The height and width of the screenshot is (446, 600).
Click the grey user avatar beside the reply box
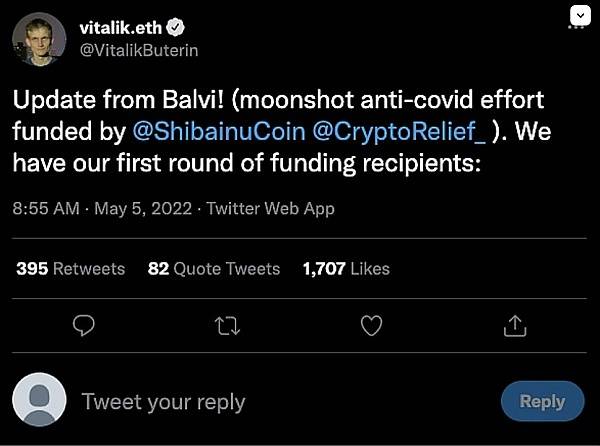point(39,400)
